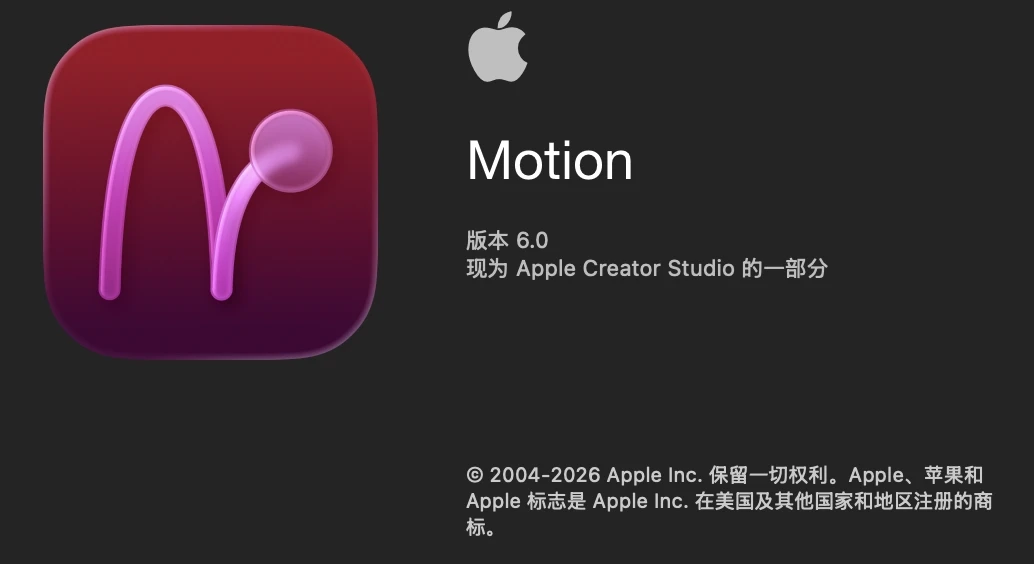1034x564 pixels.
Task: Click the 版本 version label
Action: (487, 240)
